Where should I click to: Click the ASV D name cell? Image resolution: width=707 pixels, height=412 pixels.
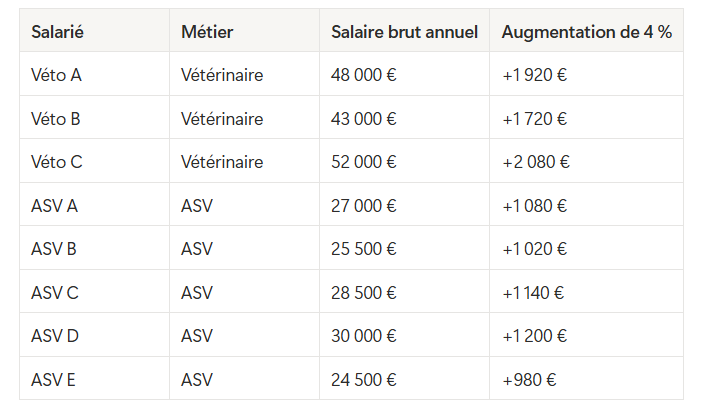pos(94,335)
